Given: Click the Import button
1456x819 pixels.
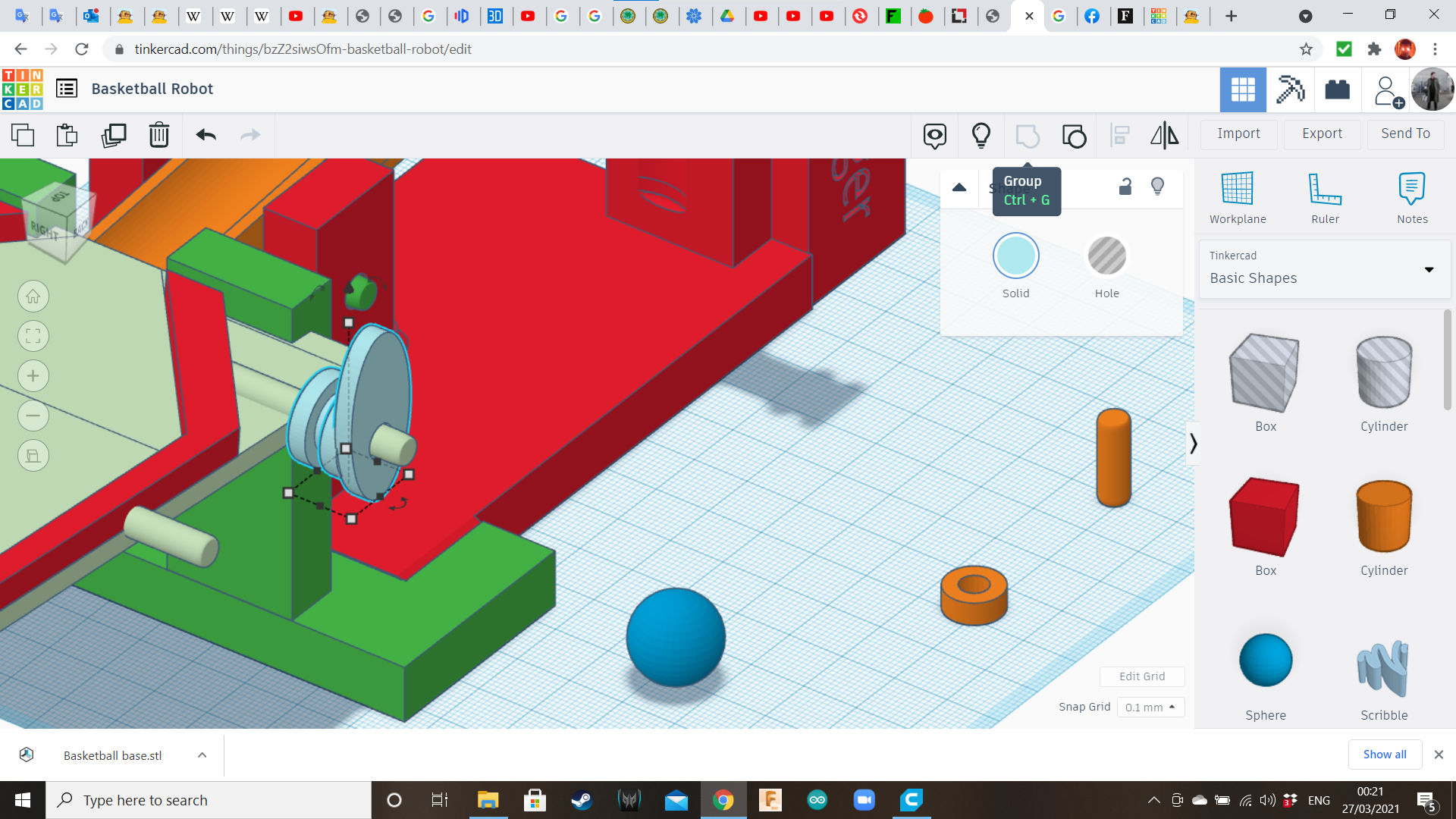Looking at the screenshot, I should click(x=1238, y=133).
